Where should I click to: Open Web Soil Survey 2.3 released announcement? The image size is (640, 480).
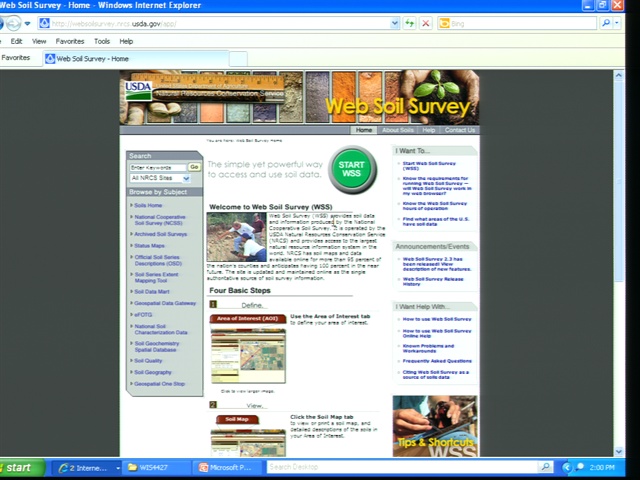point(437,264)
